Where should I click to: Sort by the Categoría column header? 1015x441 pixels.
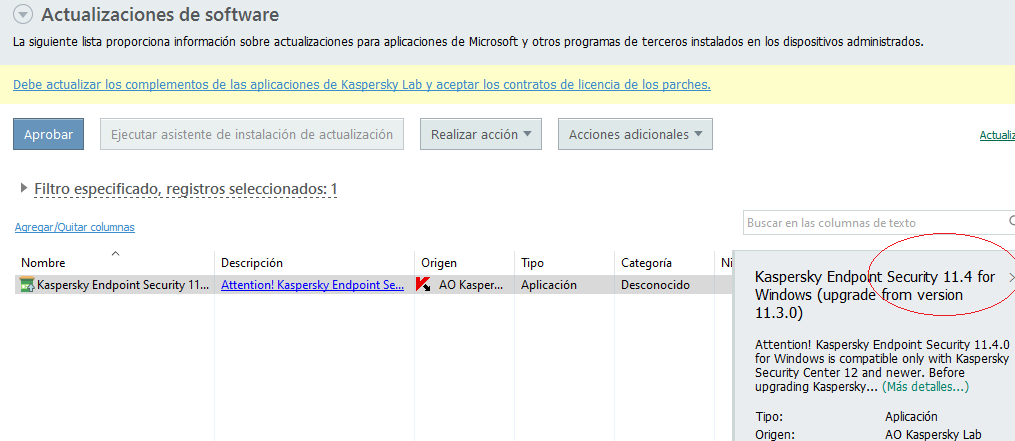coord(646,263)
